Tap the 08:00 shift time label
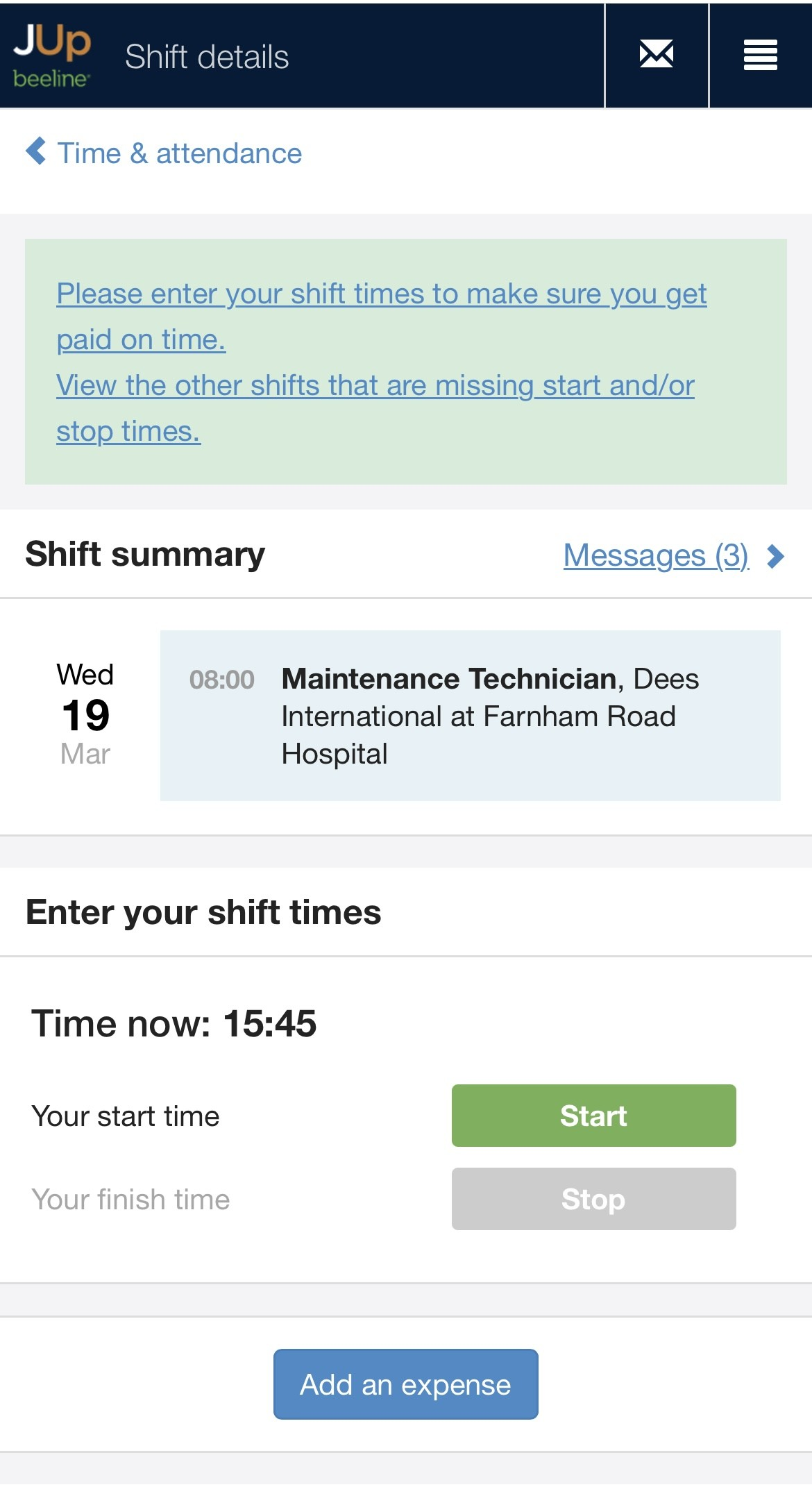This screenshot has height=1487, width=812. 221,680
